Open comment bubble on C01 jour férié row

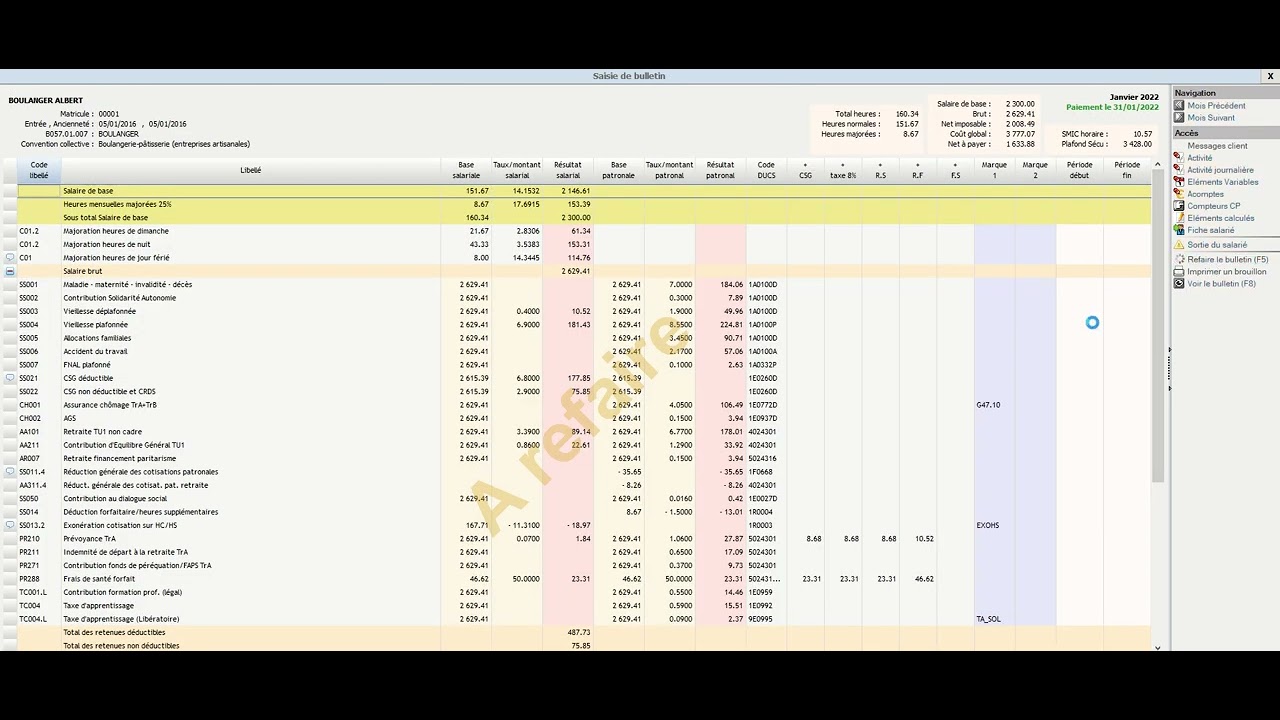pyautogui.click(x=10, y=258)
